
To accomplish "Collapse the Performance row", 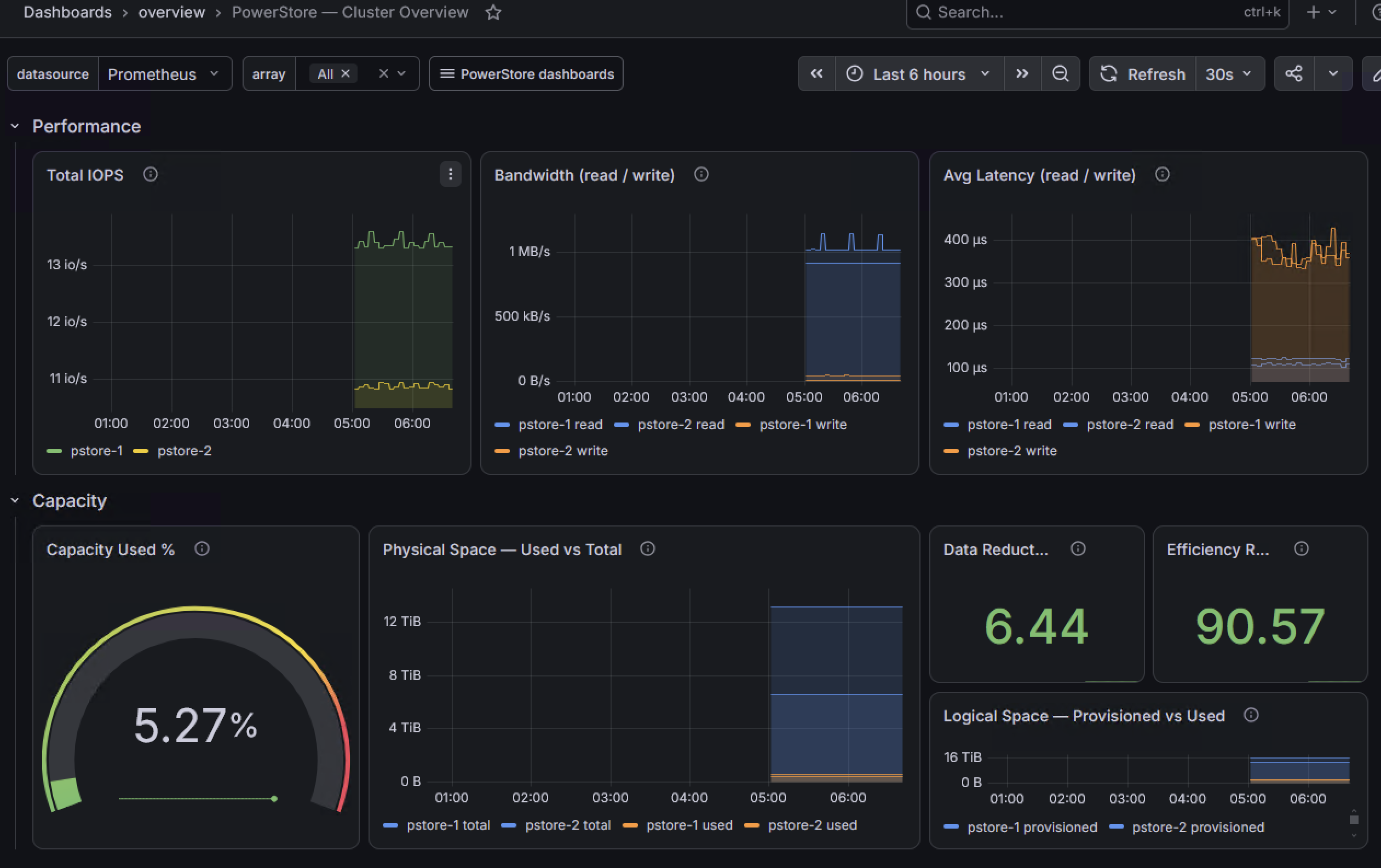I will click(x=15, y=126).
